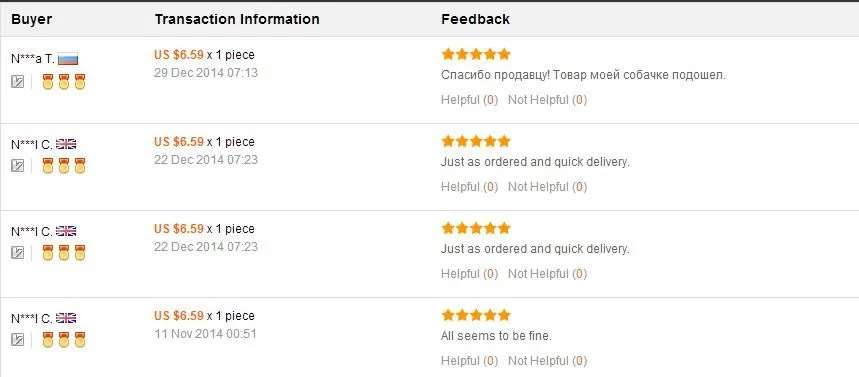Click the US $6.59 price dated 29 Dec 2014
This screenshot has width=859, height=377.
pyautogui.click(x=179, y=55)
